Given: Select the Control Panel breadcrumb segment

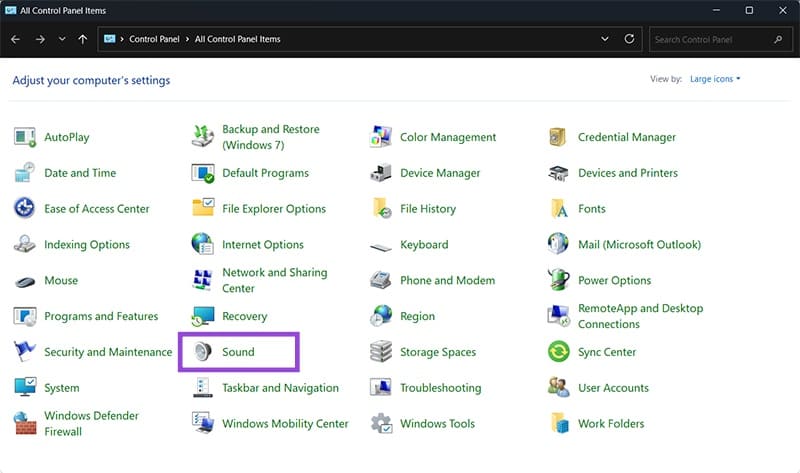Looking at the screenshot, I should pyautogui.click(x=154, y=39).
